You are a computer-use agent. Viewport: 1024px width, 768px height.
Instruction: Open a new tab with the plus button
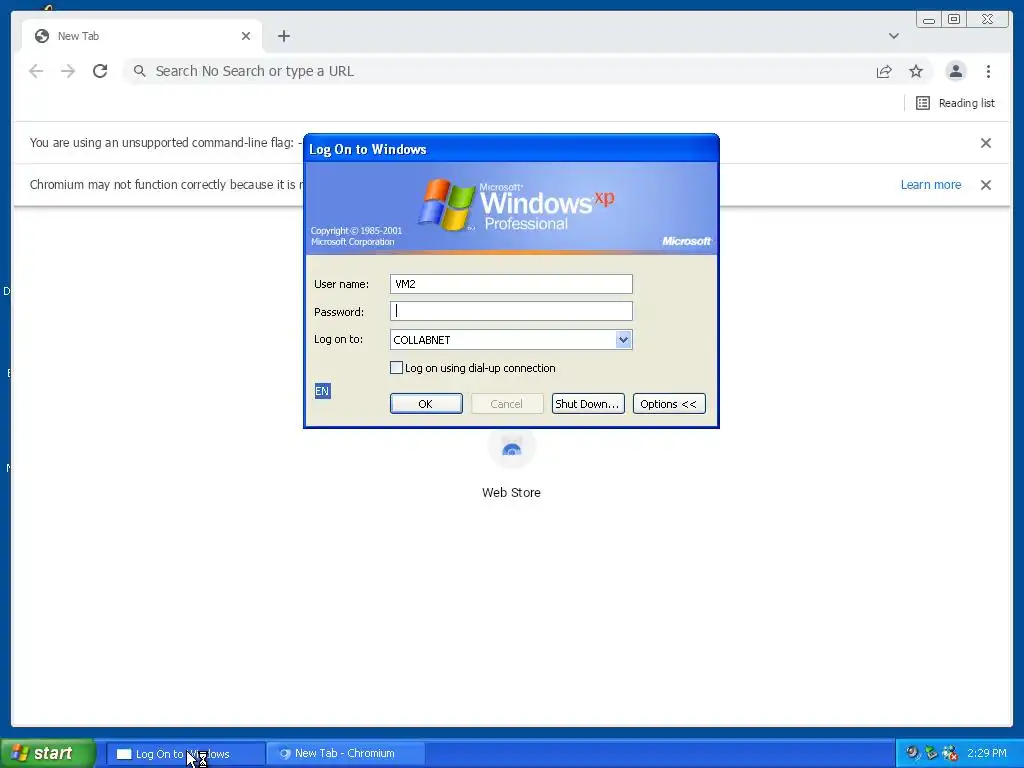(x=283, y=36)
